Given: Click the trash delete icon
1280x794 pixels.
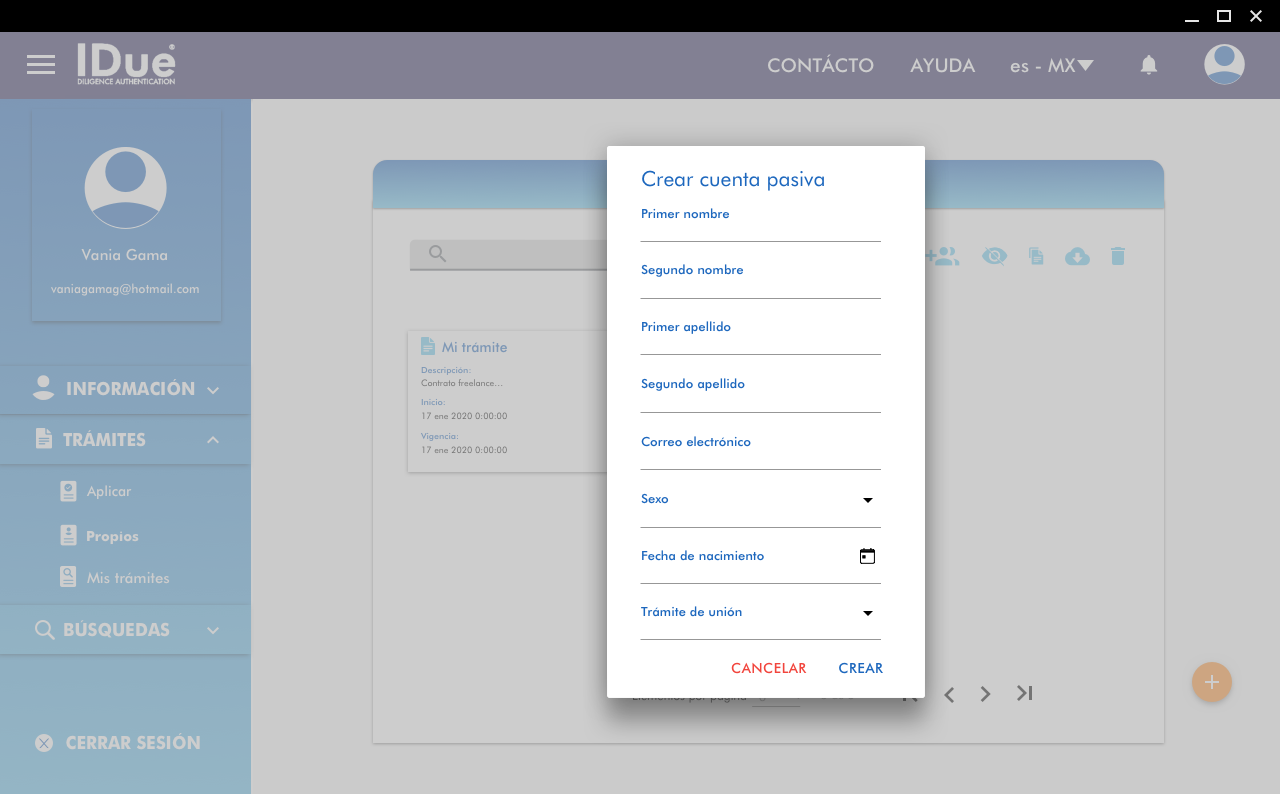Looking at the screenshot, I should (1118, 257).
